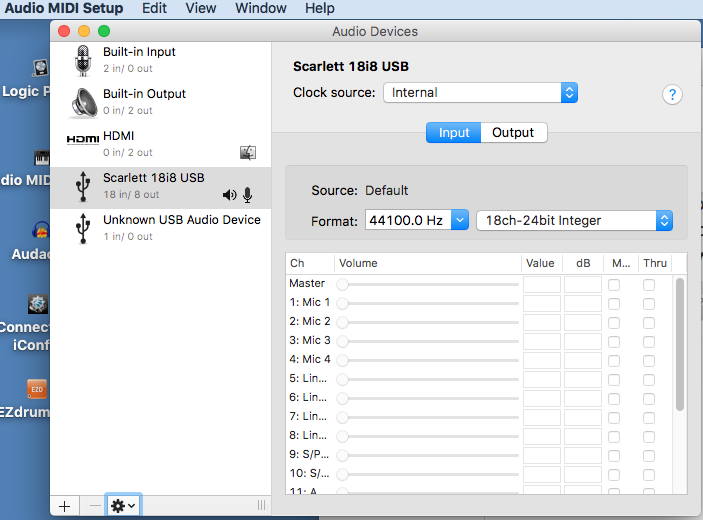Screen dimensions: 703x520
Task: Open the View menu
Action: tap(201, 8)
